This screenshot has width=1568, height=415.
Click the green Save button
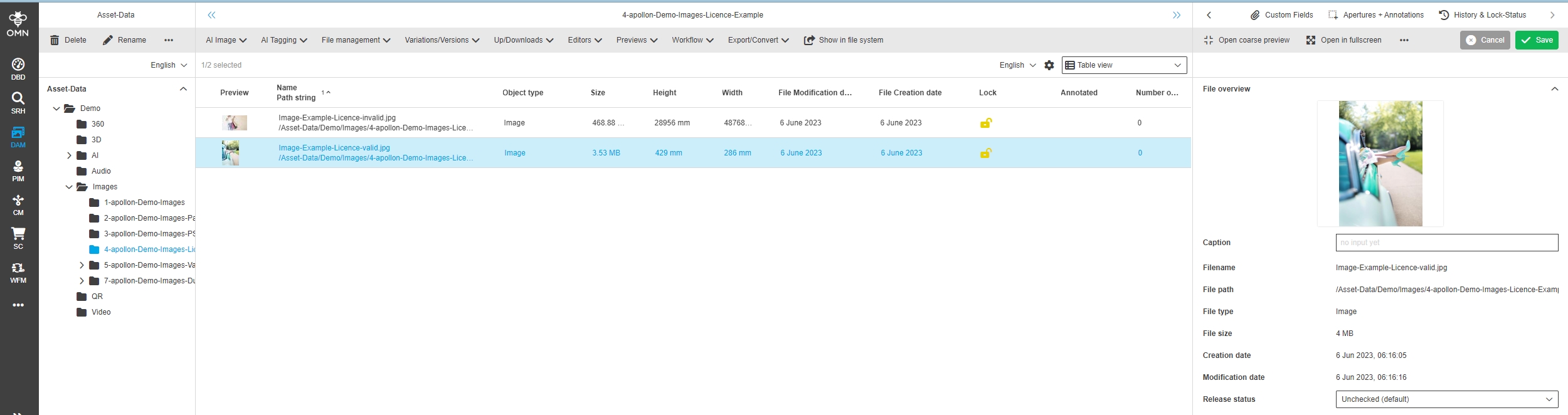point(1536,40)
